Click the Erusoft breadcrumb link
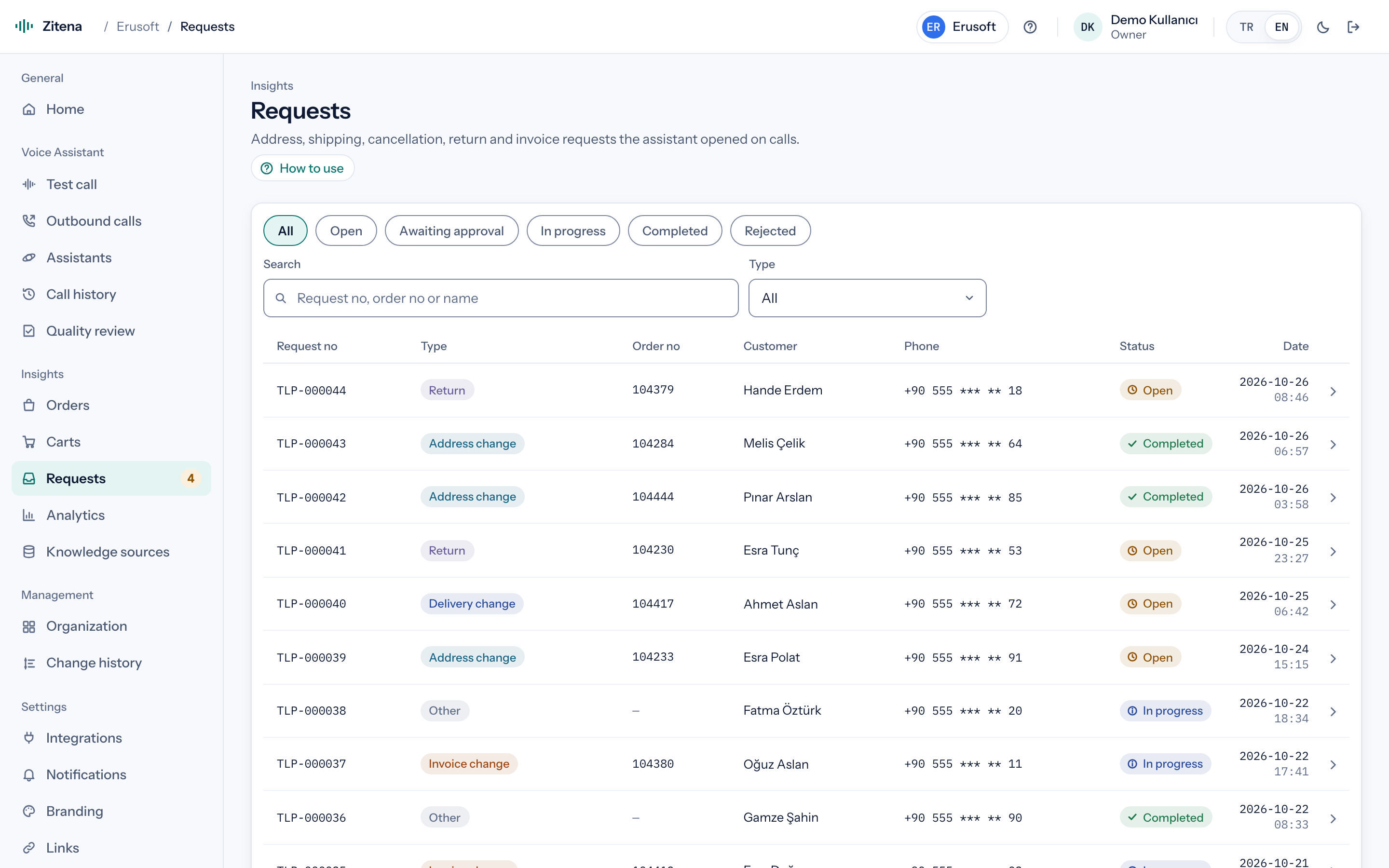 point(138,27)
